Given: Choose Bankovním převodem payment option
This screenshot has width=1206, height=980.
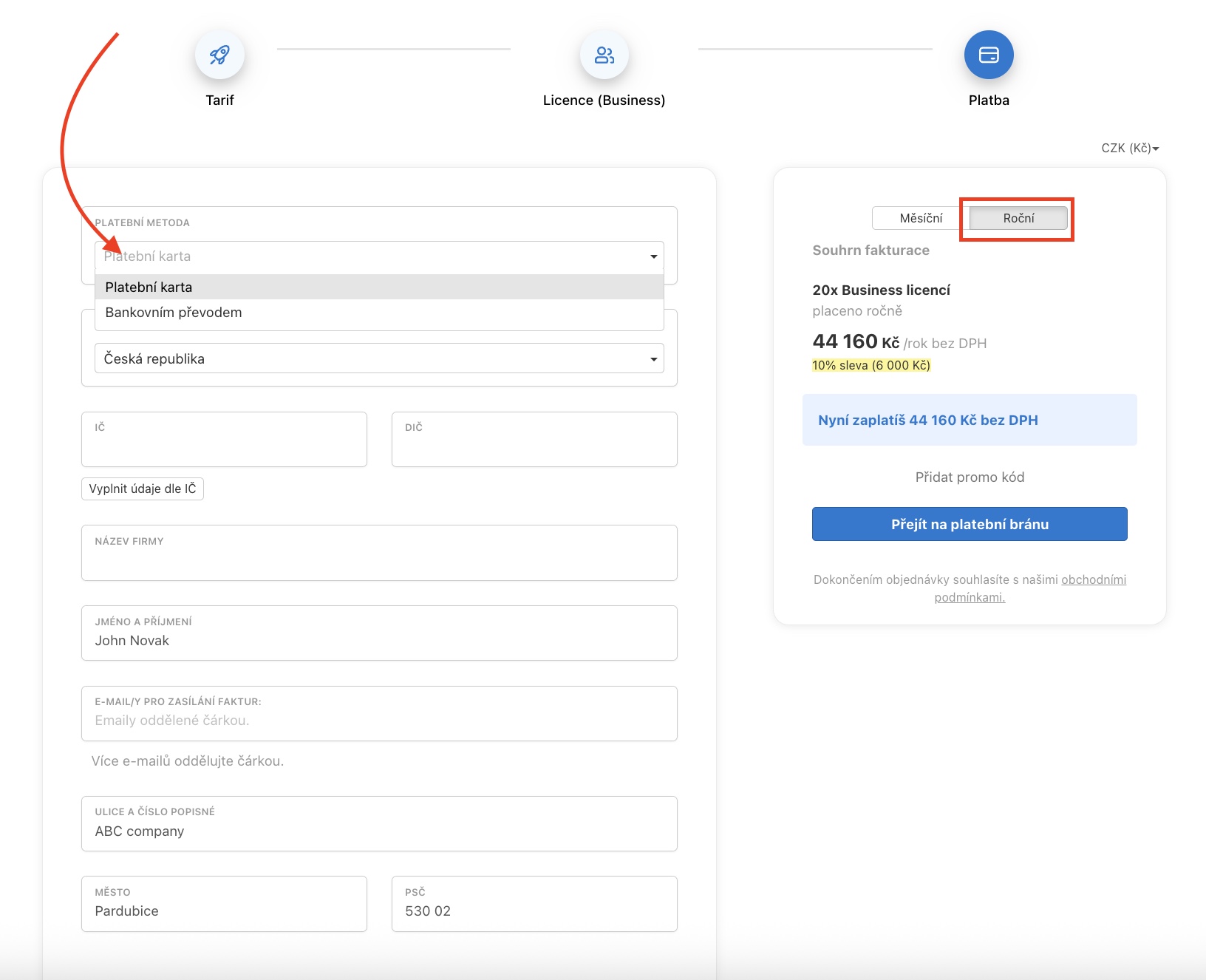Looking at the screenshot, I should (x=379, y=313).
